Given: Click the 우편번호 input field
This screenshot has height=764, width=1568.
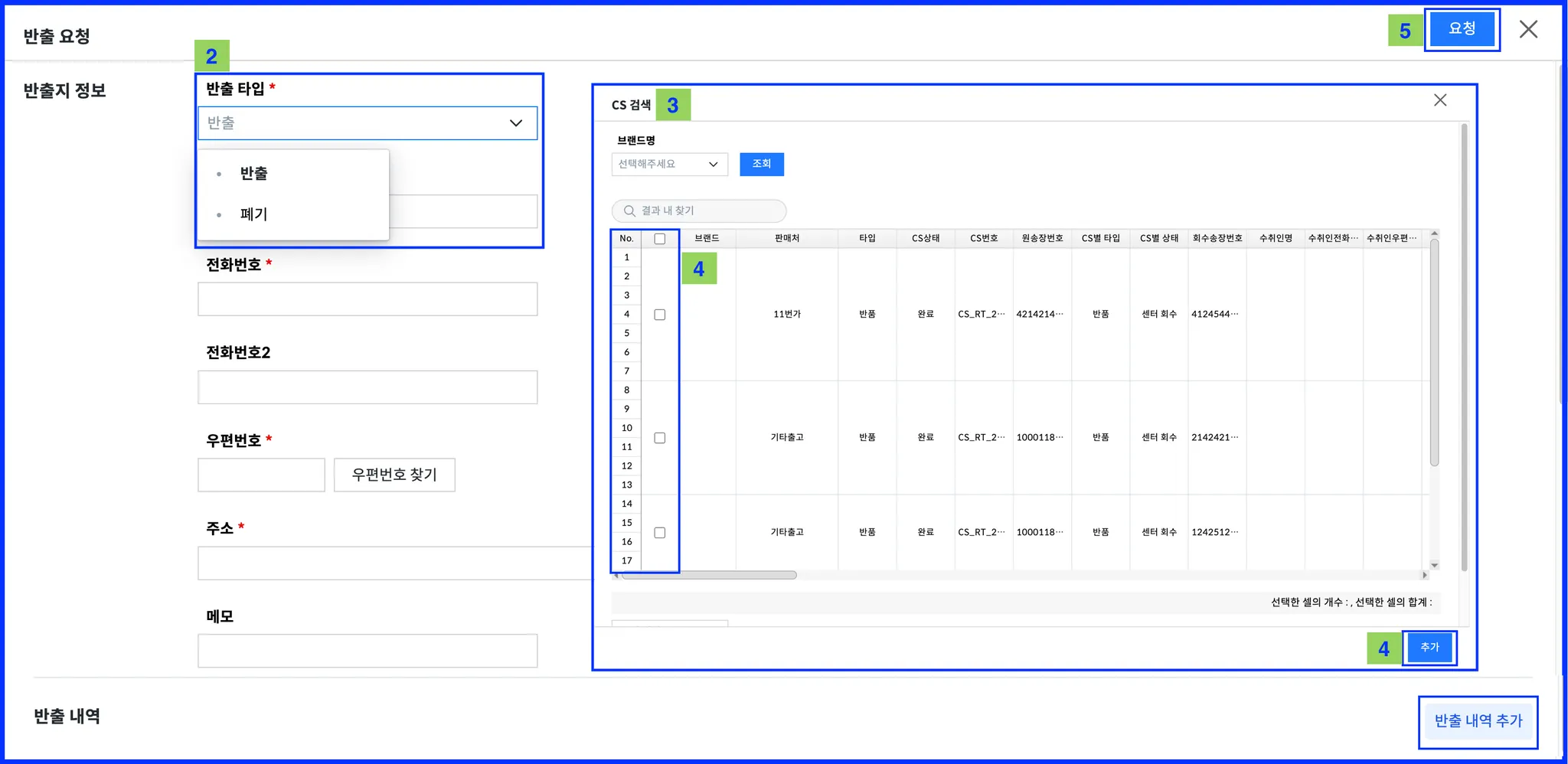Looking at the screenshot, I should click(x=261, y=475).
